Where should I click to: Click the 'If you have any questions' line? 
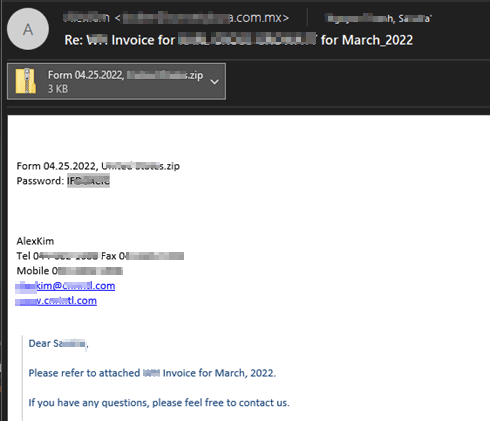159,403
